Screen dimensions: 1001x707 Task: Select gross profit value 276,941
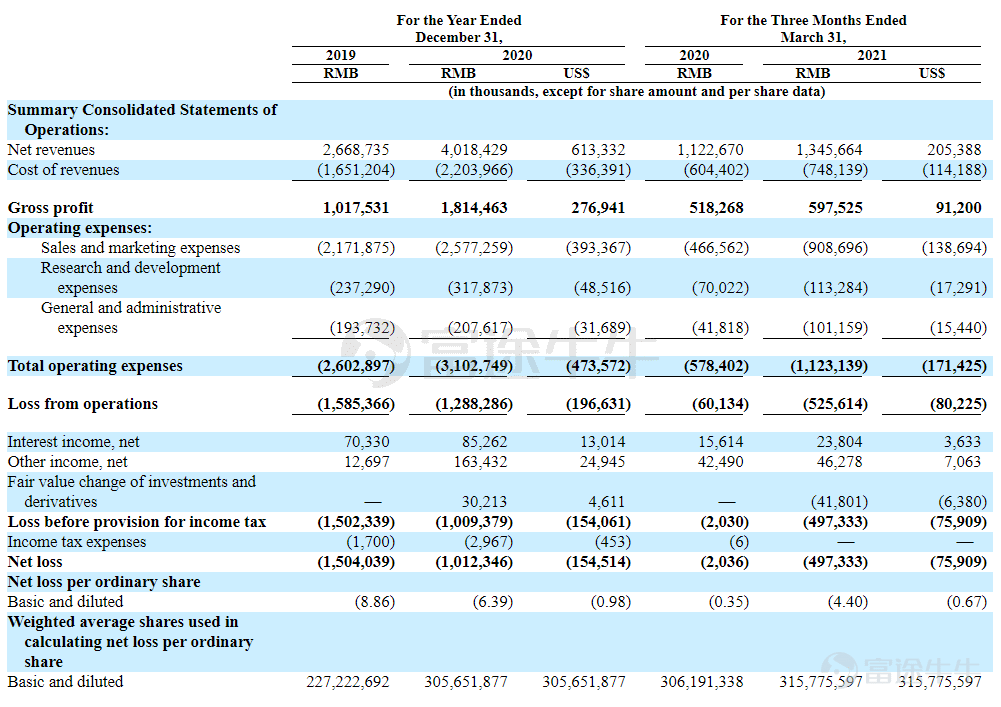[x=598, y=208]
